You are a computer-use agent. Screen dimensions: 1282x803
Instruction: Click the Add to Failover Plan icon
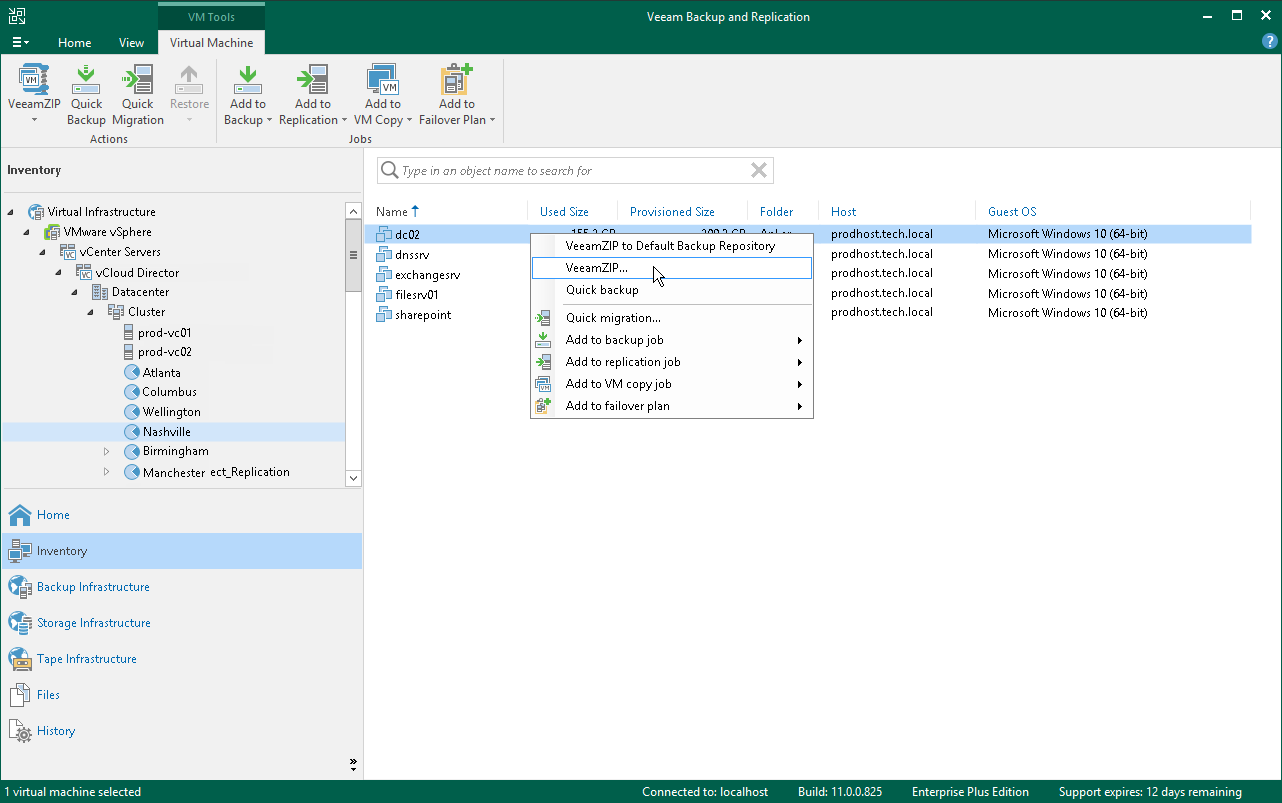456,81
